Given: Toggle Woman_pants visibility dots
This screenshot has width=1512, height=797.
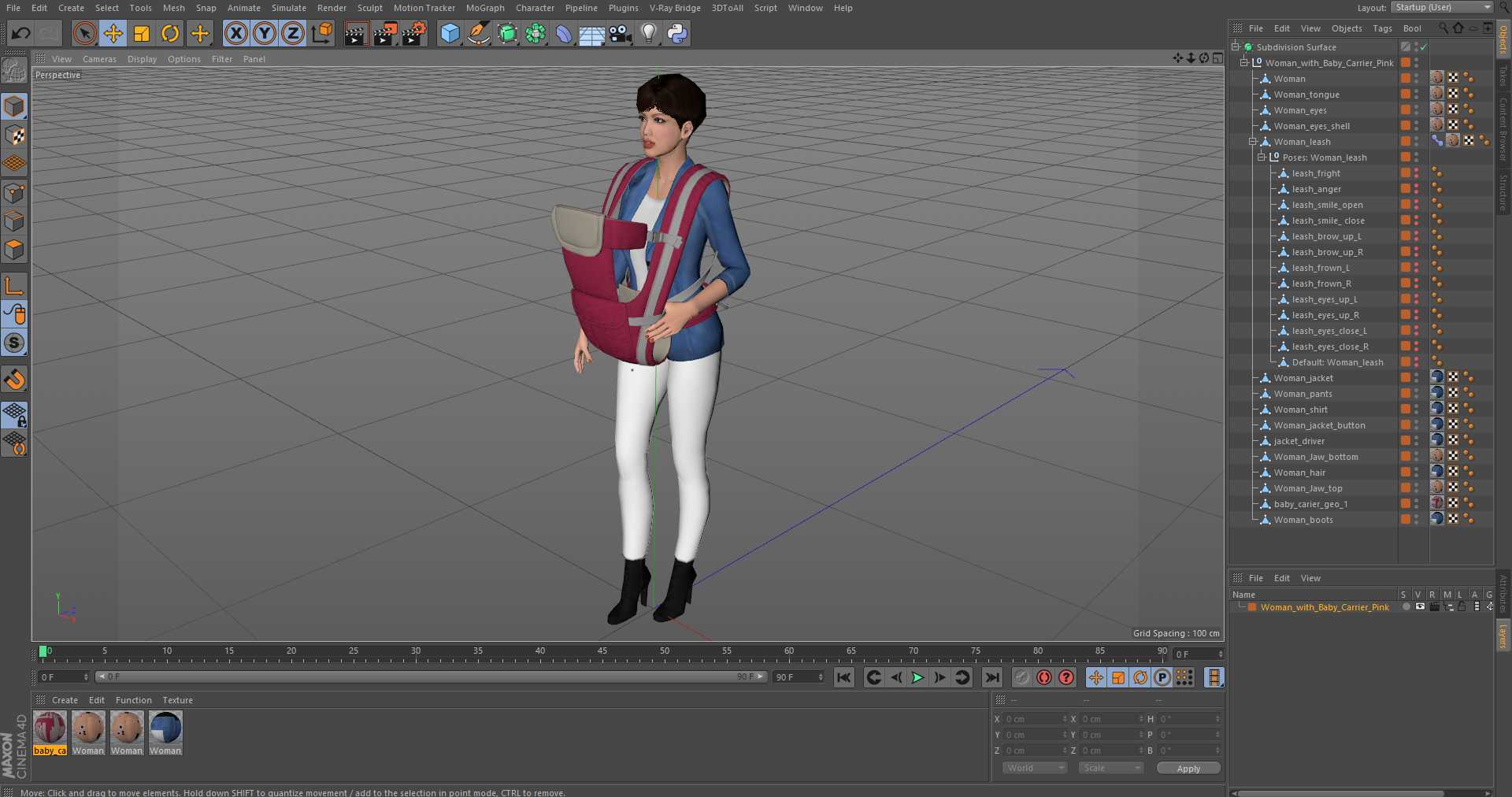Looking at the screenshot, I should 1416,394.
